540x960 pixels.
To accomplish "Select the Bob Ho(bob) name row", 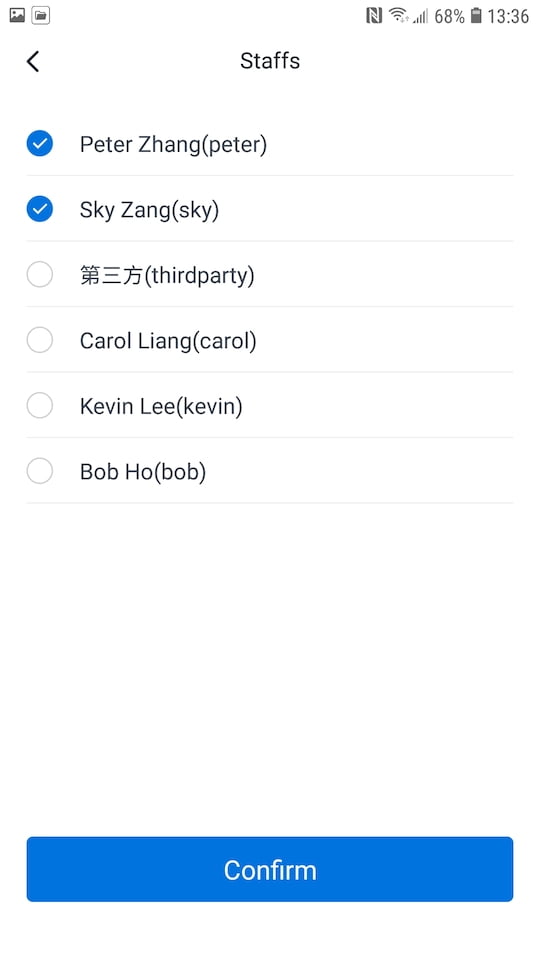I will [269, 471].
